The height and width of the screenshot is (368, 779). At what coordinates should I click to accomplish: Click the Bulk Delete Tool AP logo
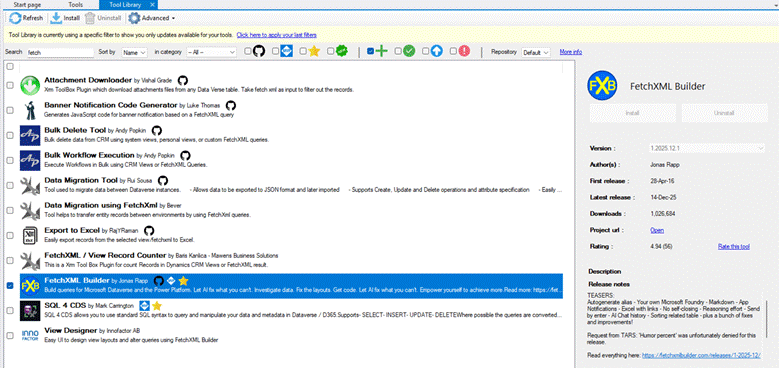click(x=30, y=135)
